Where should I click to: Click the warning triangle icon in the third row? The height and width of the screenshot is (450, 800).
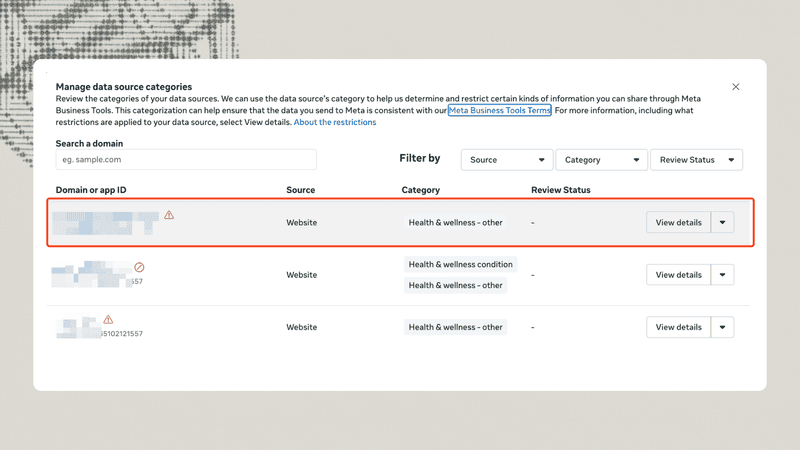(x=108, y=319)
